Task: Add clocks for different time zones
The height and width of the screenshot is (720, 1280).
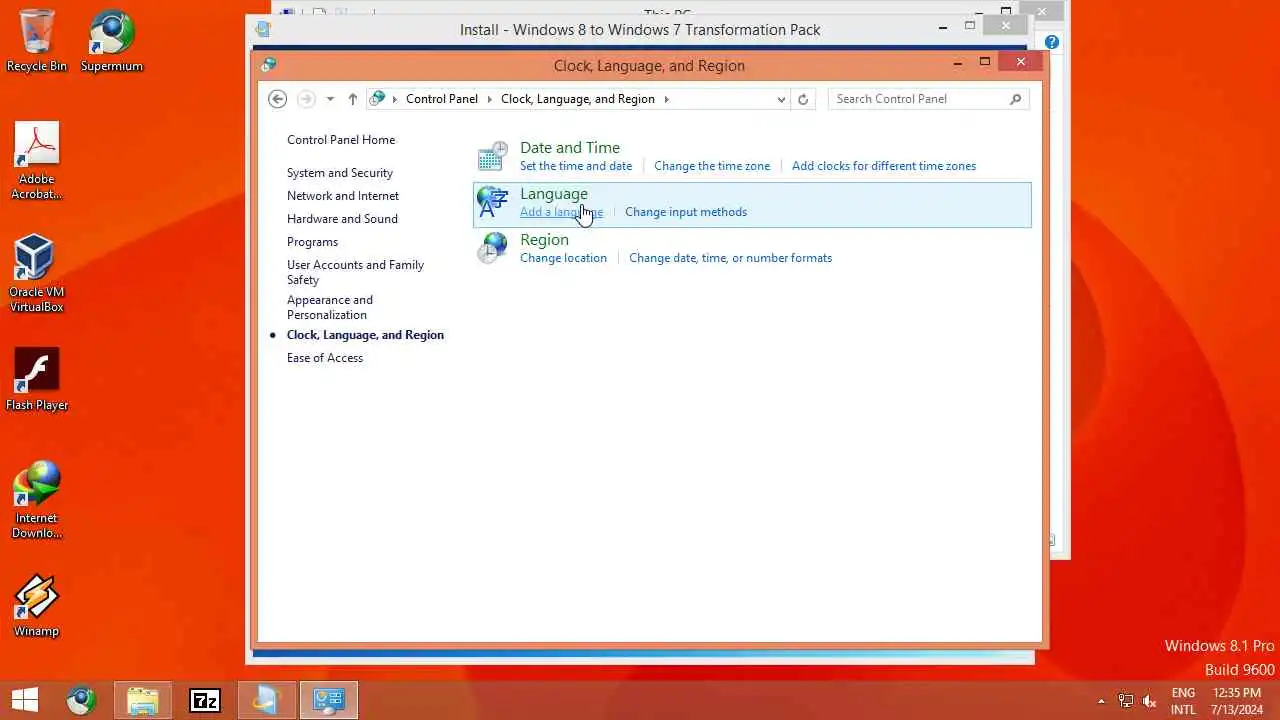Action: point(884,166)
